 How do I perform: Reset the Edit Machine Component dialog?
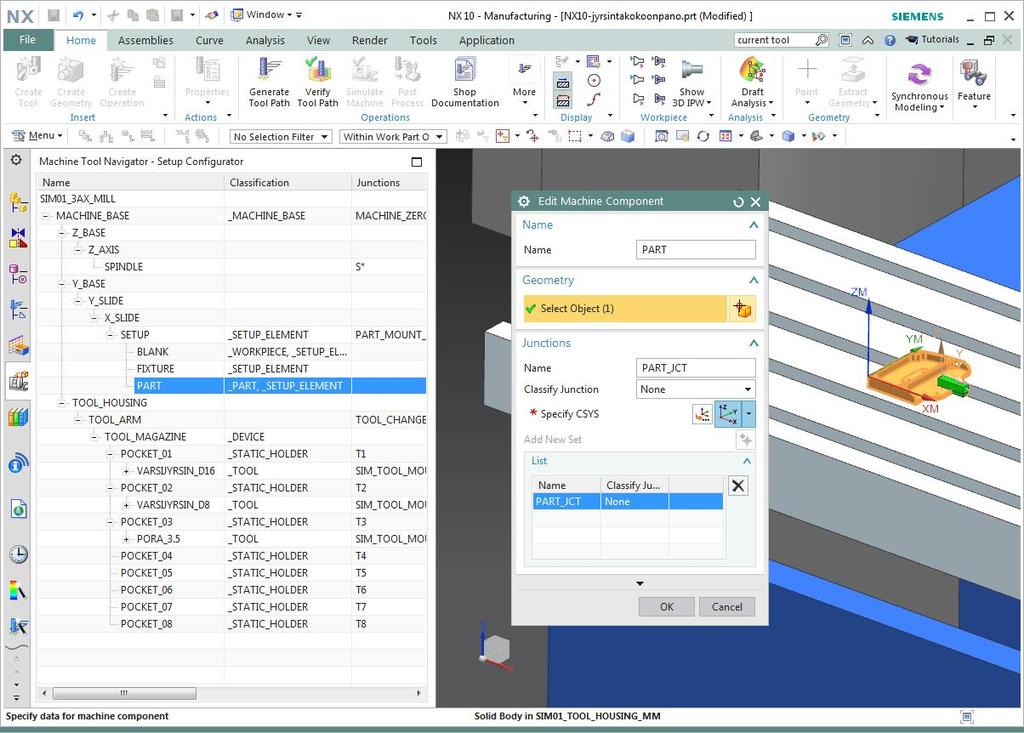(738, 202)
